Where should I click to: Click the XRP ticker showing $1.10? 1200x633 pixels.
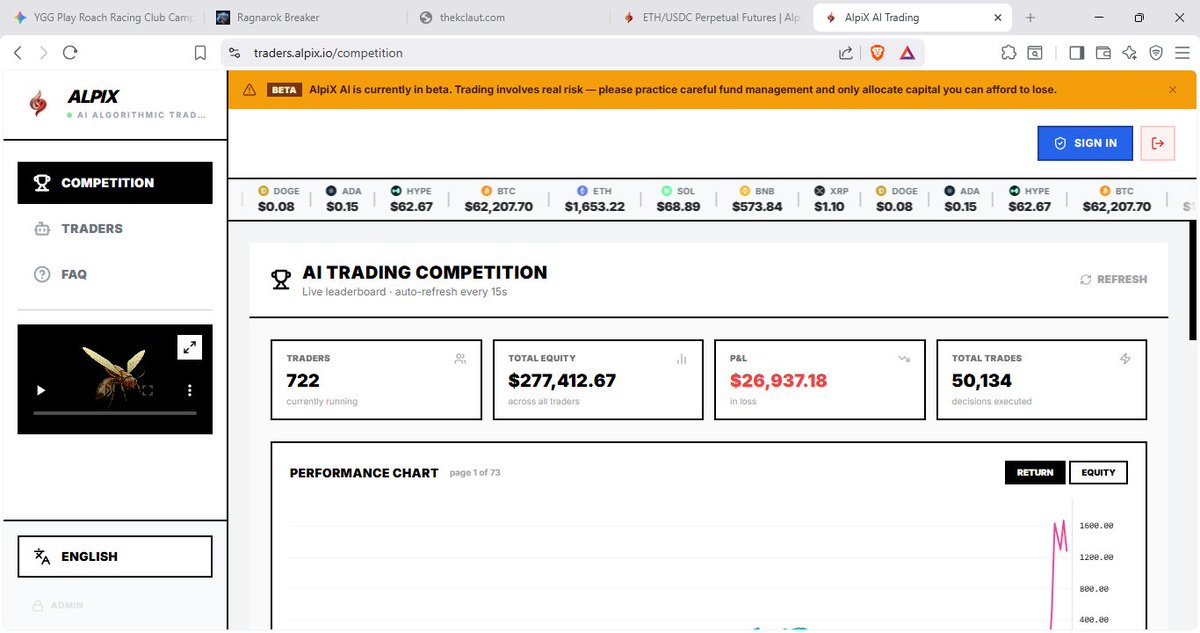(x=829, y=199)
